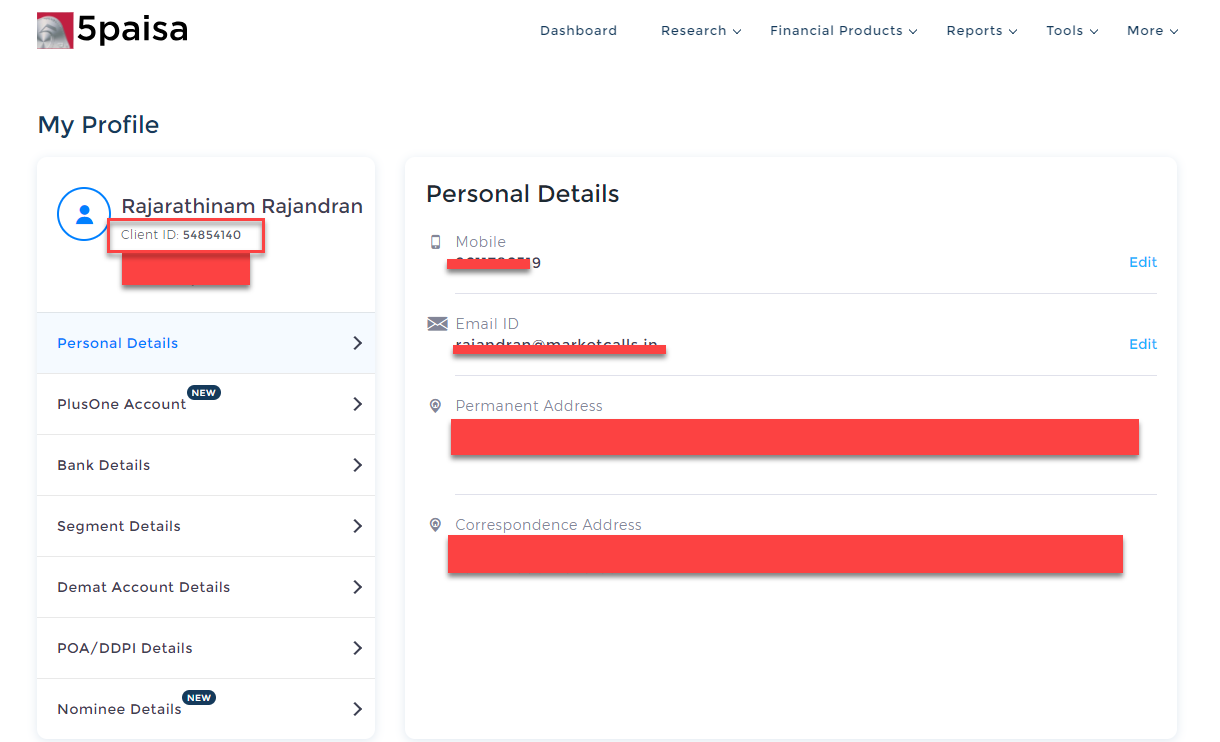Click chevron next to PlusOne Account
Screen dimensions: 1220x742
click(x=357, y=404)
